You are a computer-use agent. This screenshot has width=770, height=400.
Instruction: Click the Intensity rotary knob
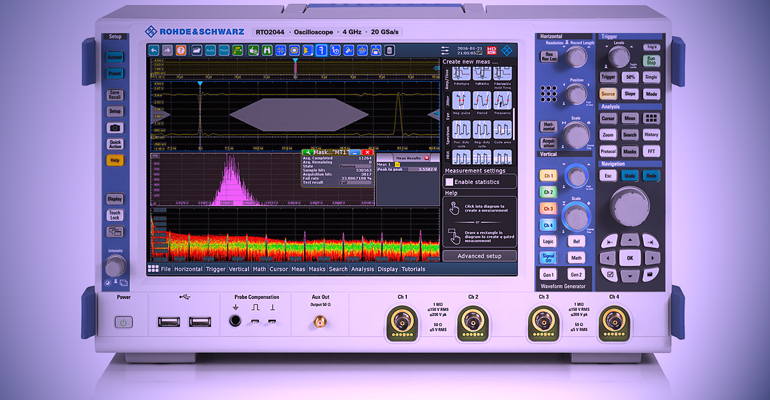coord(116,264)
